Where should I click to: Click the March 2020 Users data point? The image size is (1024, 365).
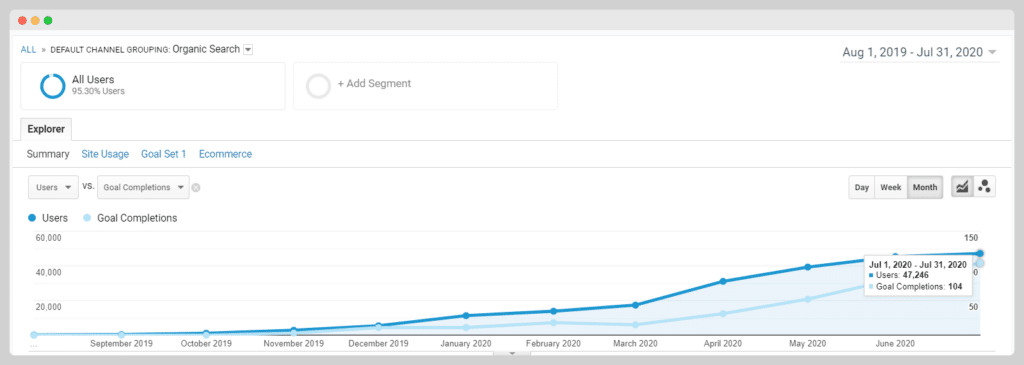(635, 305)
